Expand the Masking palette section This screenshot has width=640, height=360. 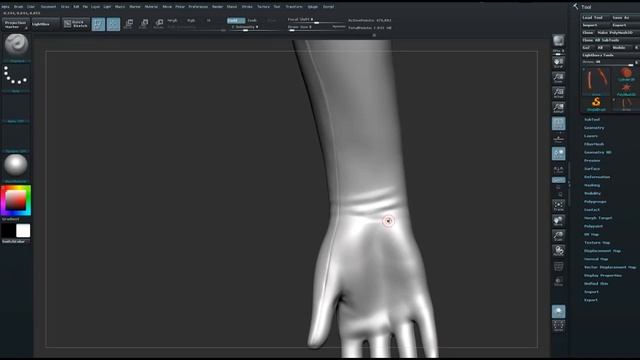tap(592, 185)
